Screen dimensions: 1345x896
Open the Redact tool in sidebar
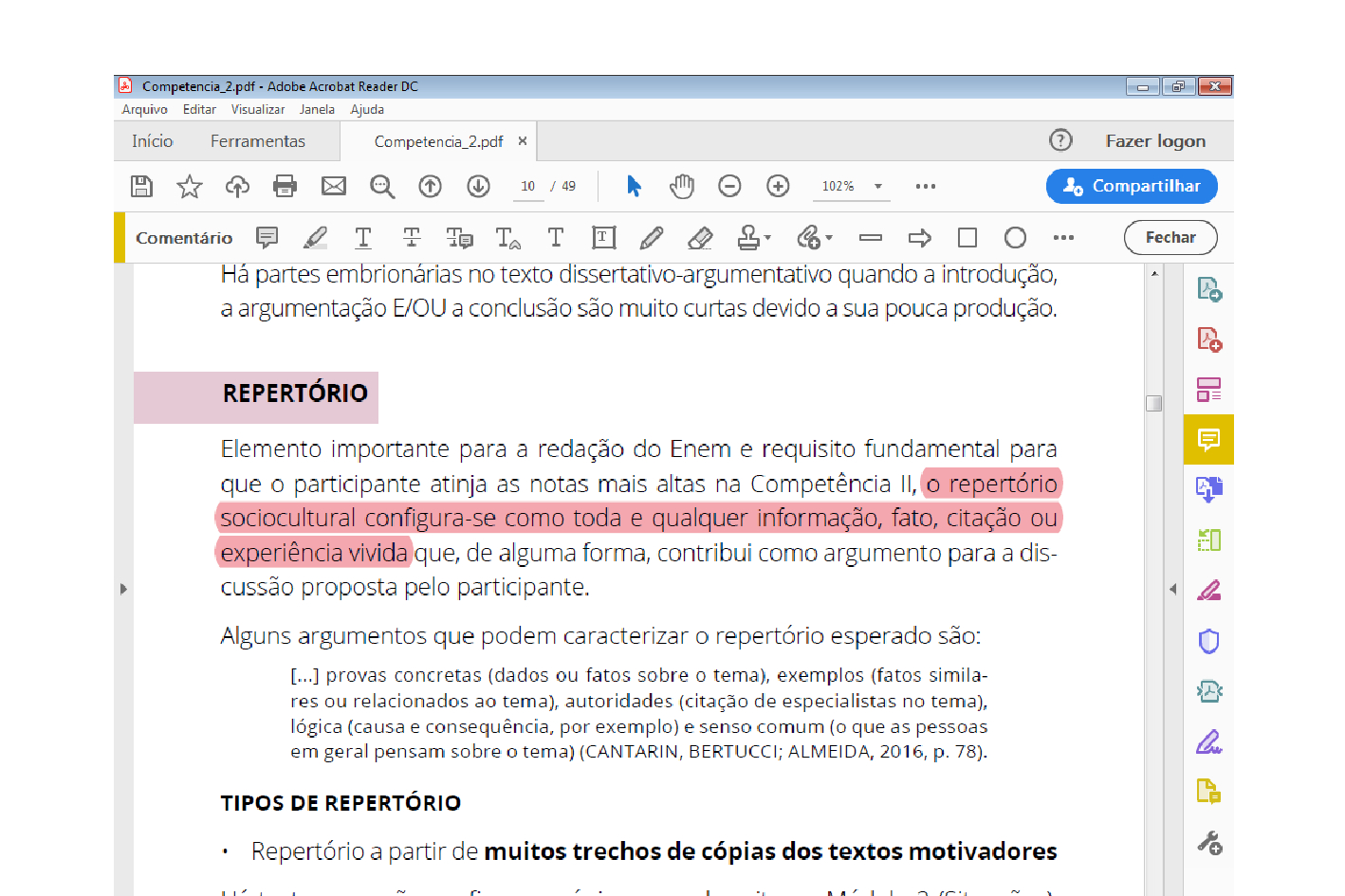(1208, 591)
